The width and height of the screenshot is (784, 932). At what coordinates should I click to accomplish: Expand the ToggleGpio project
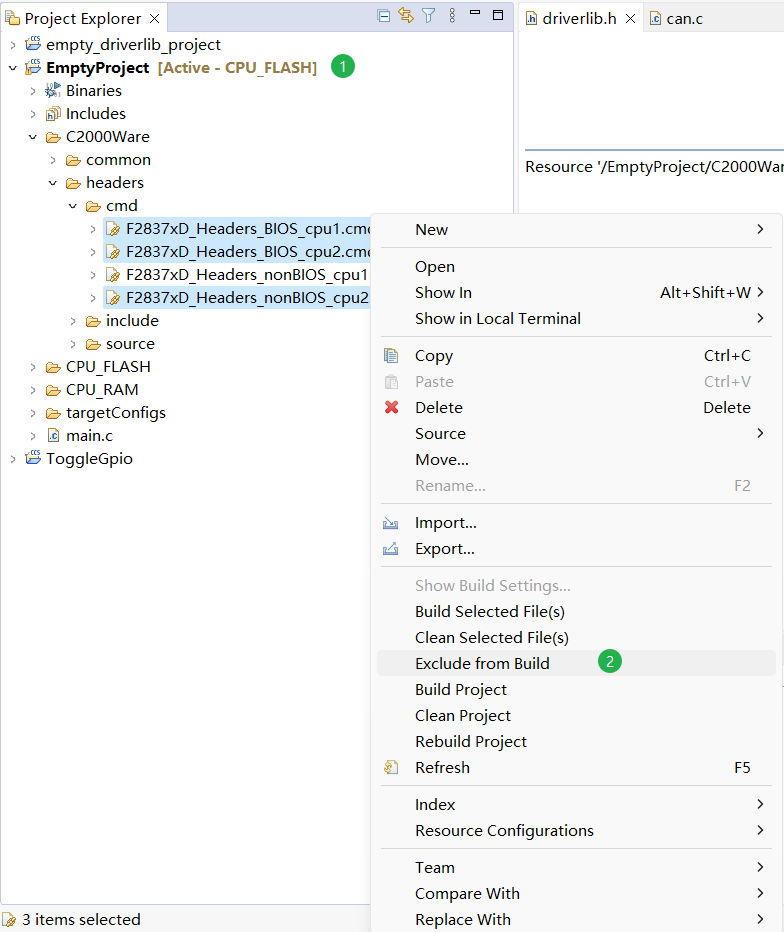tap(13, 459)
